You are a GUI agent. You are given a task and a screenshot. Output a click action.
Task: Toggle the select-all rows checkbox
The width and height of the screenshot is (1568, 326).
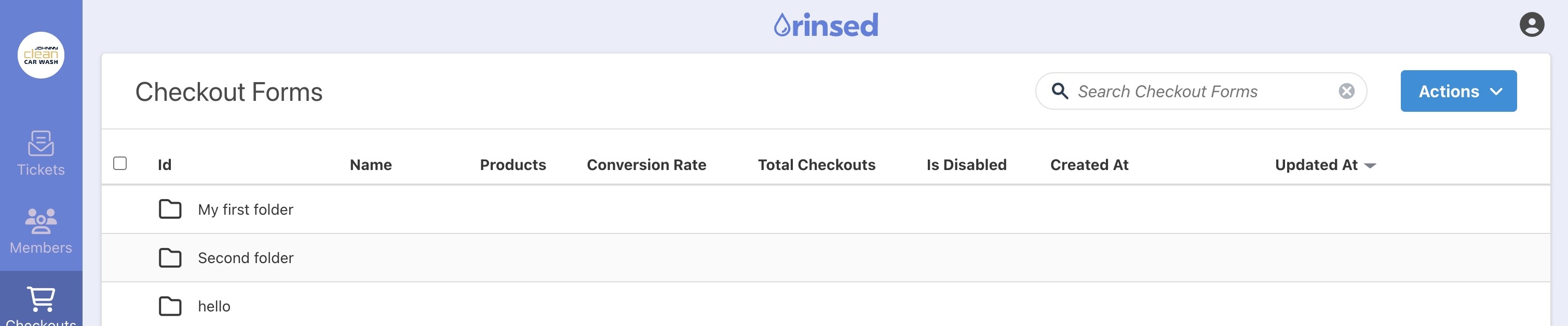120,163
